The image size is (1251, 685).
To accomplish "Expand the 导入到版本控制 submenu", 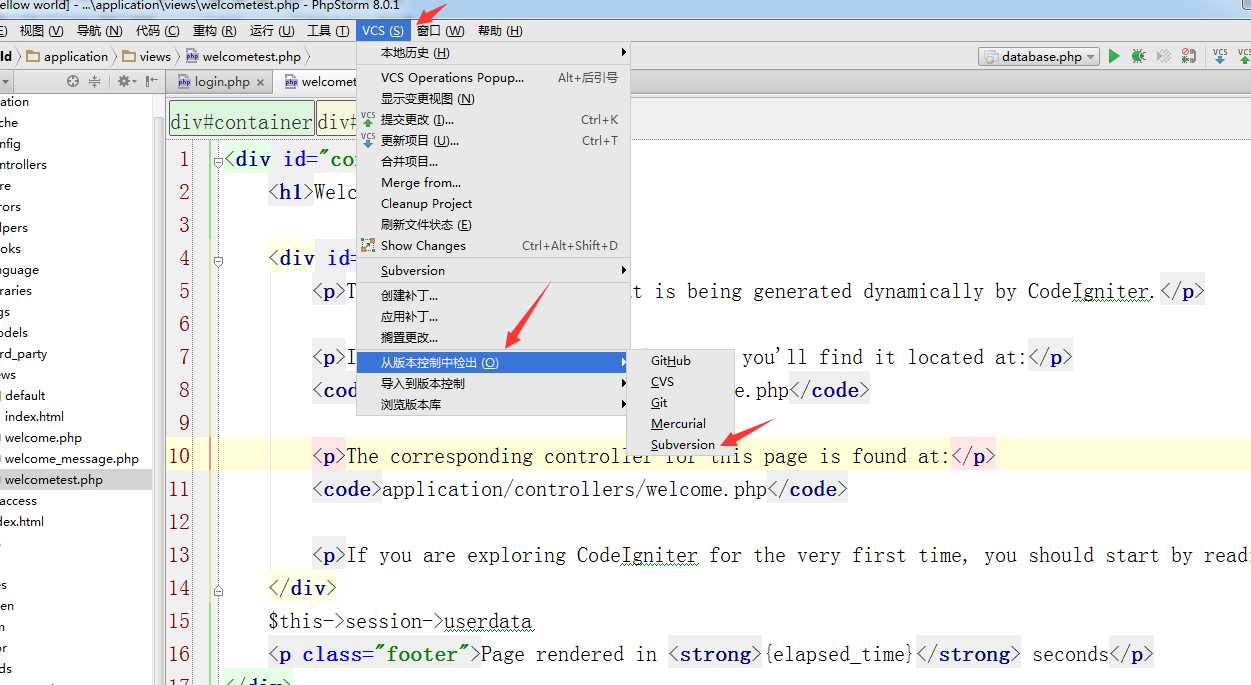I will pos(623,384).
